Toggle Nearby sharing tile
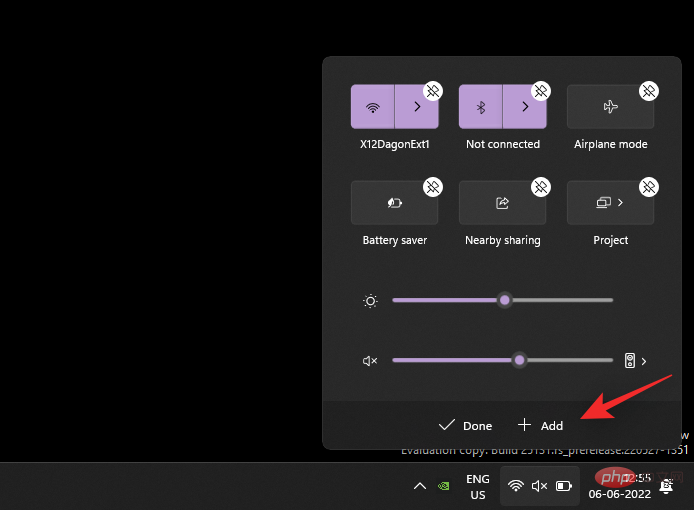The image size is (694, 510). (x=502, y=203)
